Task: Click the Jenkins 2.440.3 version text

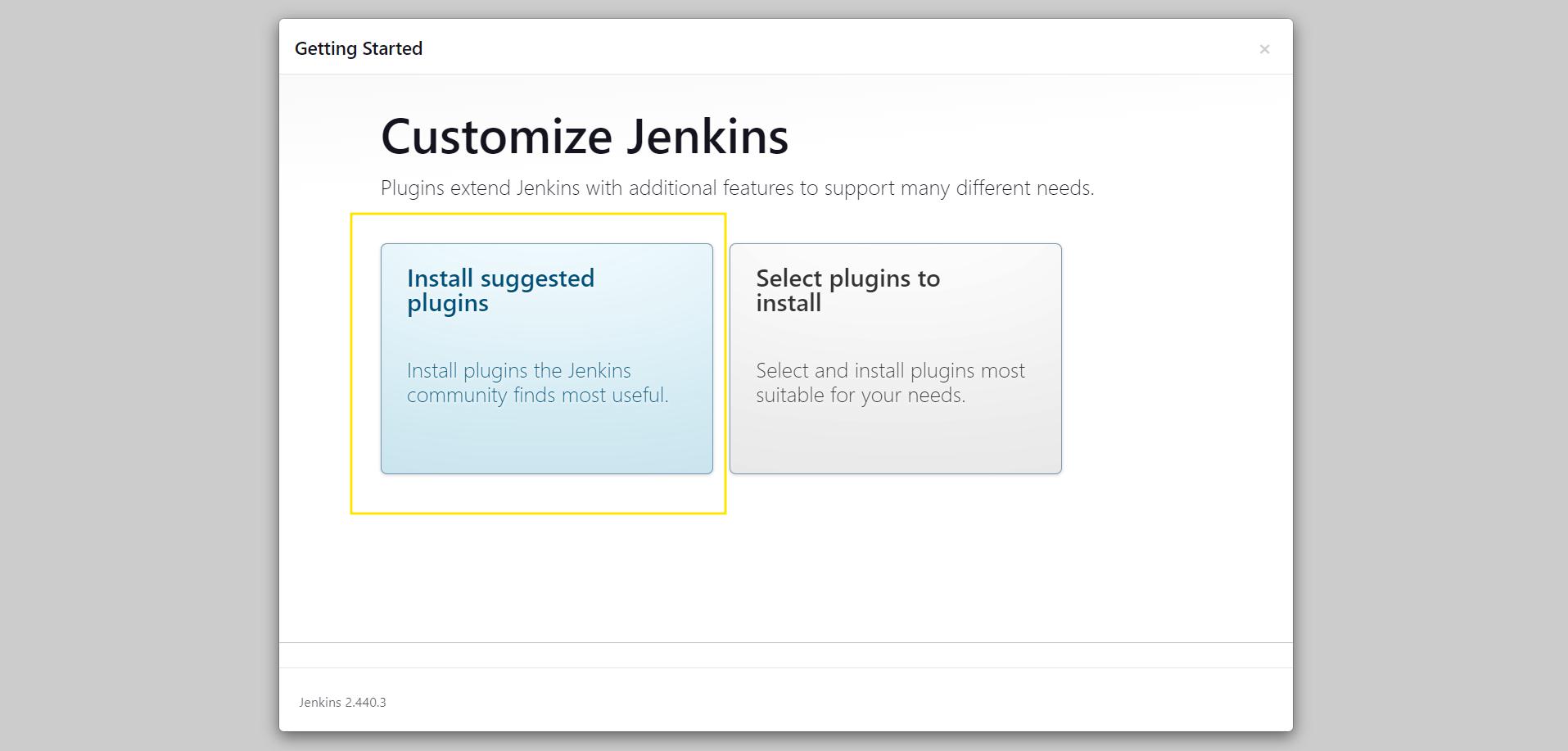Action: (x=342, y=703)
